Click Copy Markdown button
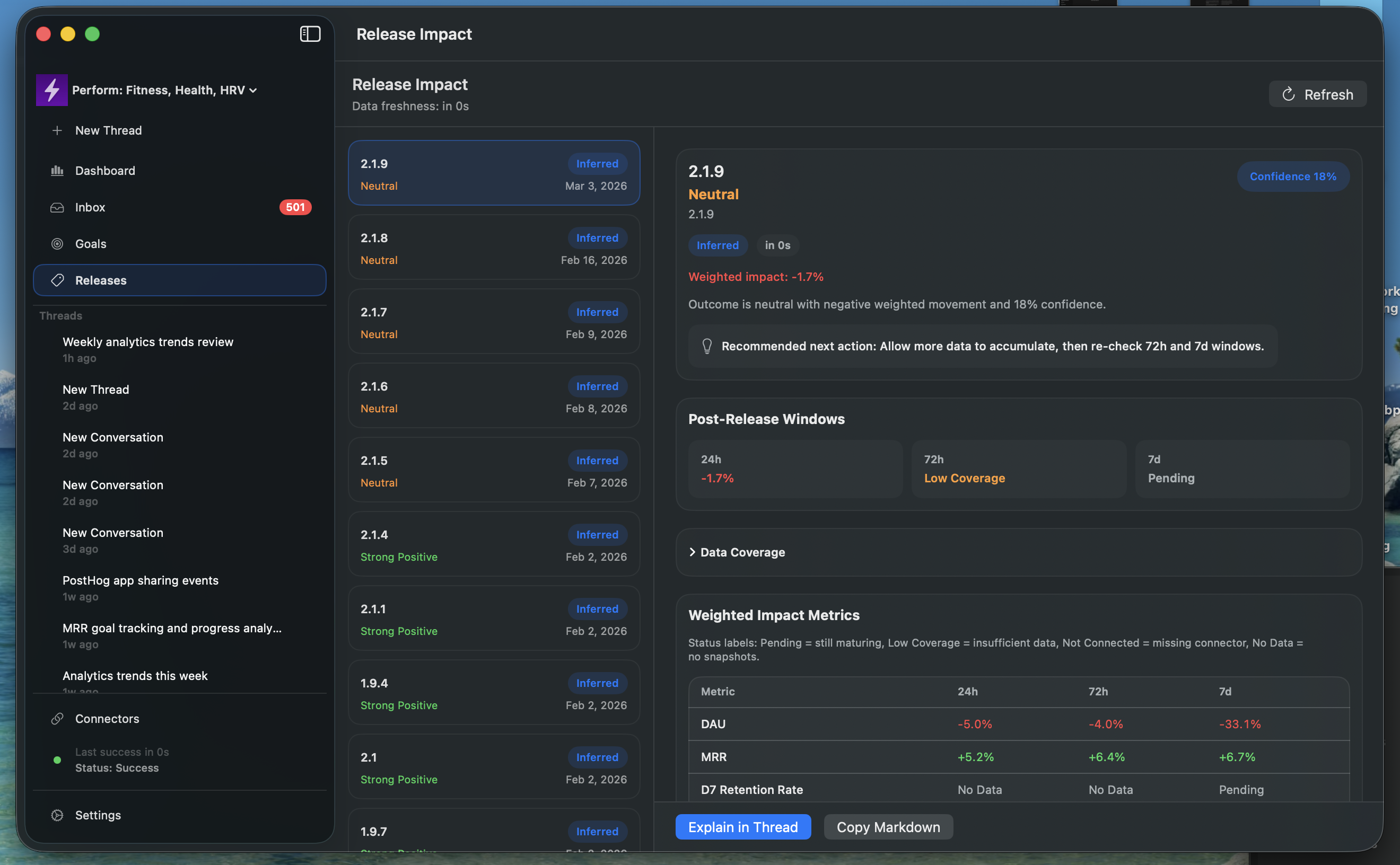The width and height of the screenshot is (1400, 865). pos(888,827)
